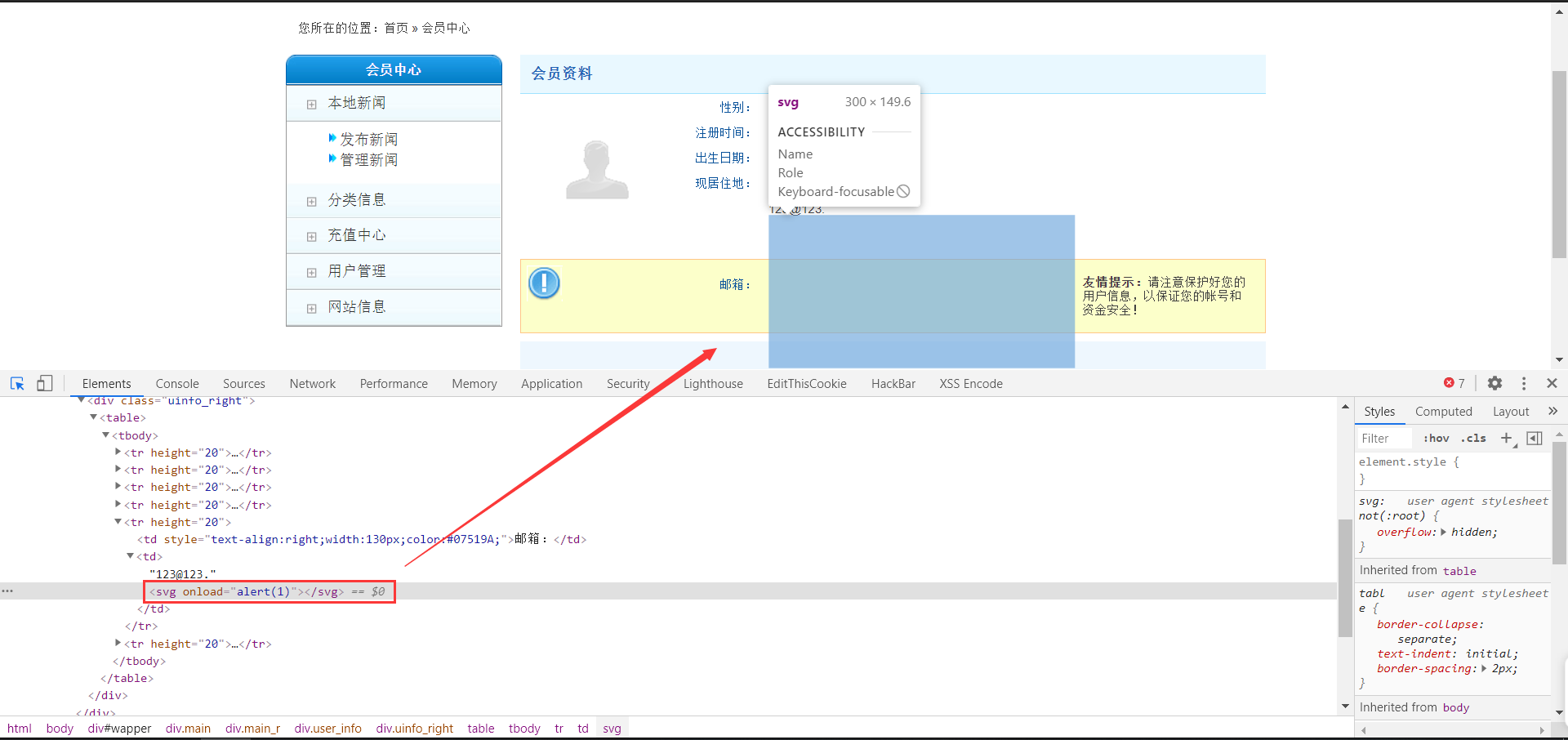
Task: Click the new style rule plus icon
Action: (1507, 439)
